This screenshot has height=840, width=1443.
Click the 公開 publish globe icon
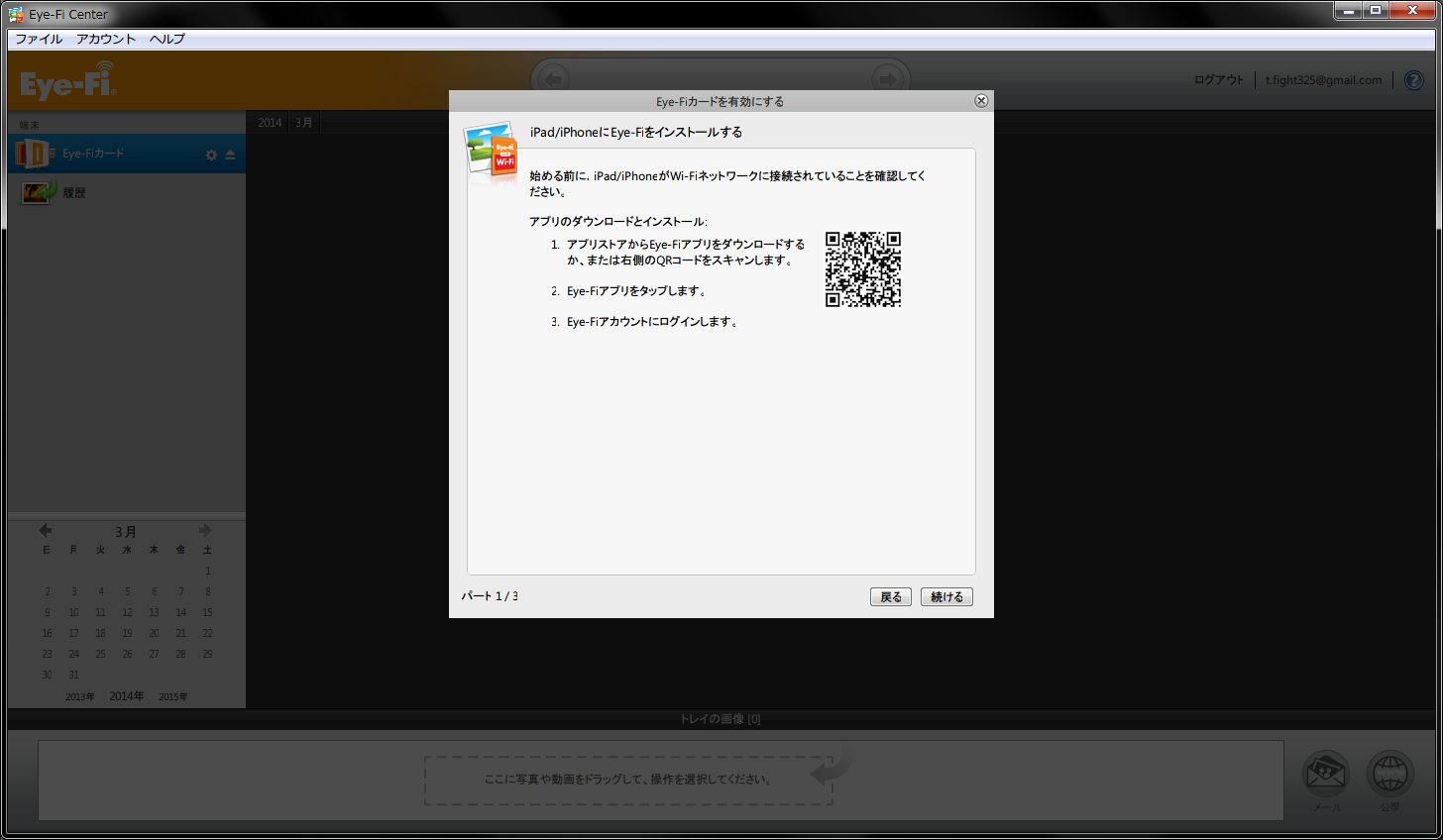tap(1390, 775)
